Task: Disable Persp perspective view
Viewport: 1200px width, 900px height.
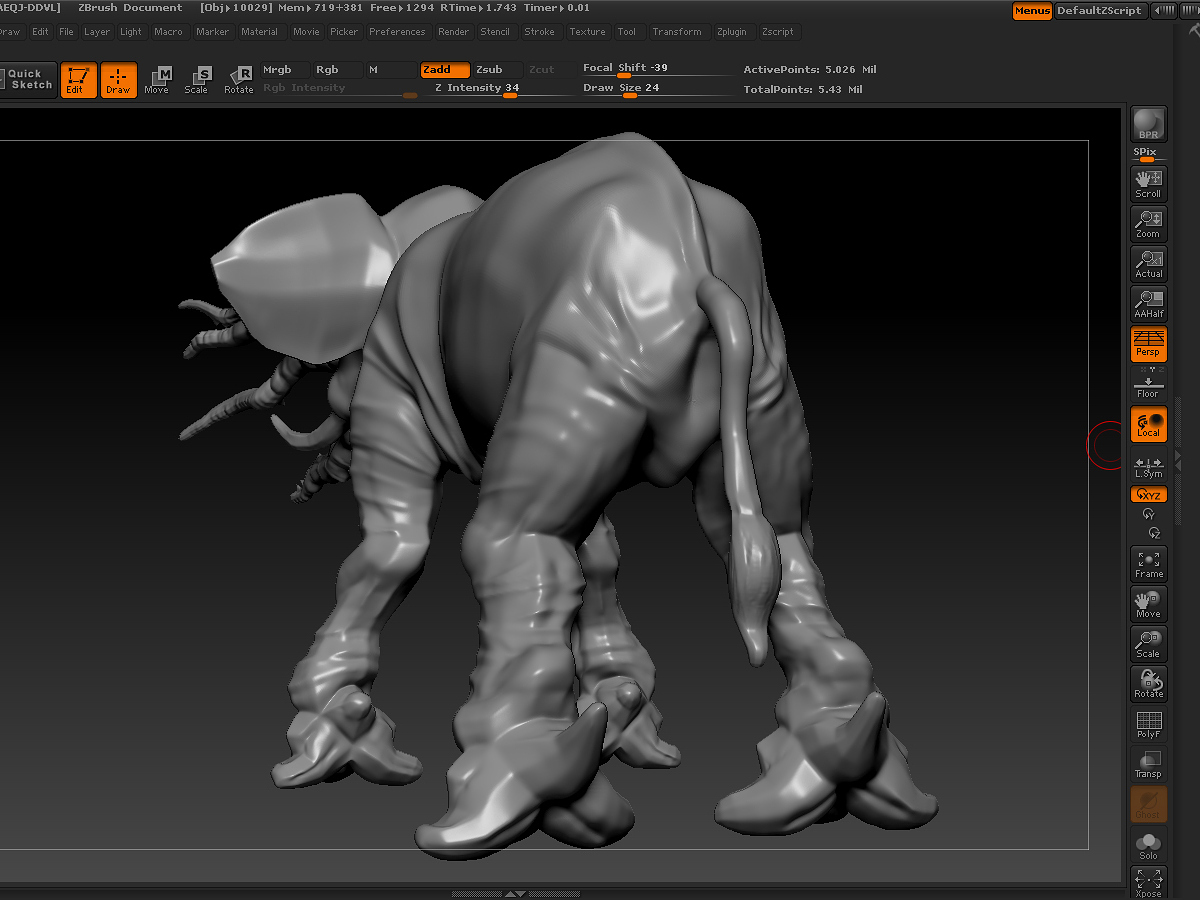Action: click(x=1149, y=344)
